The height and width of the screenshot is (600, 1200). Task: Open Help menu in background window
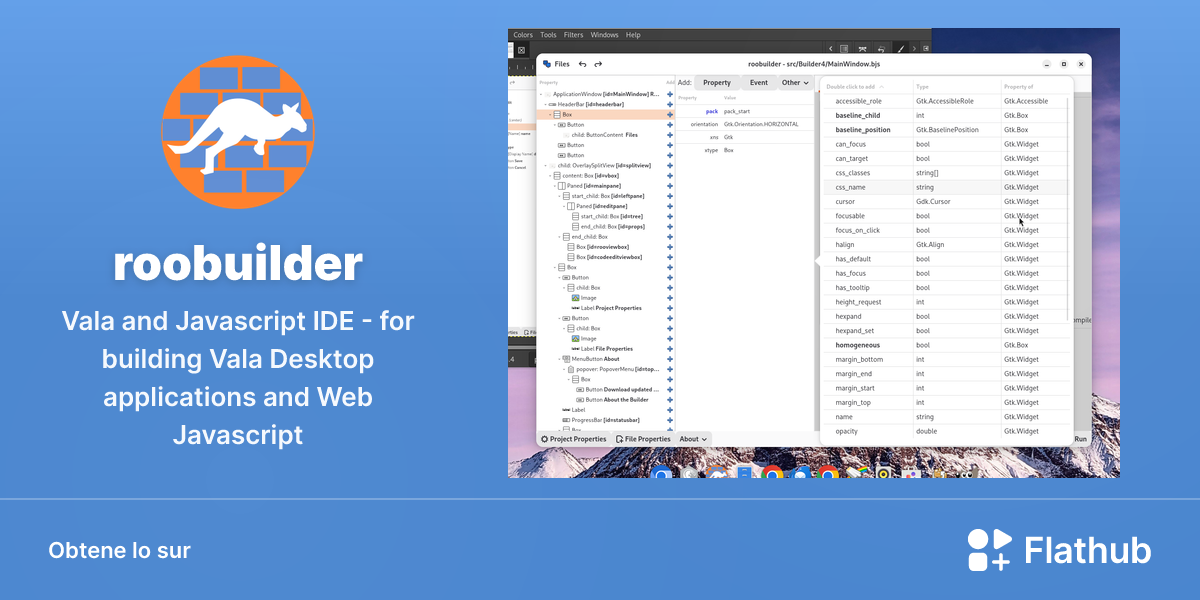click(633, 35)
